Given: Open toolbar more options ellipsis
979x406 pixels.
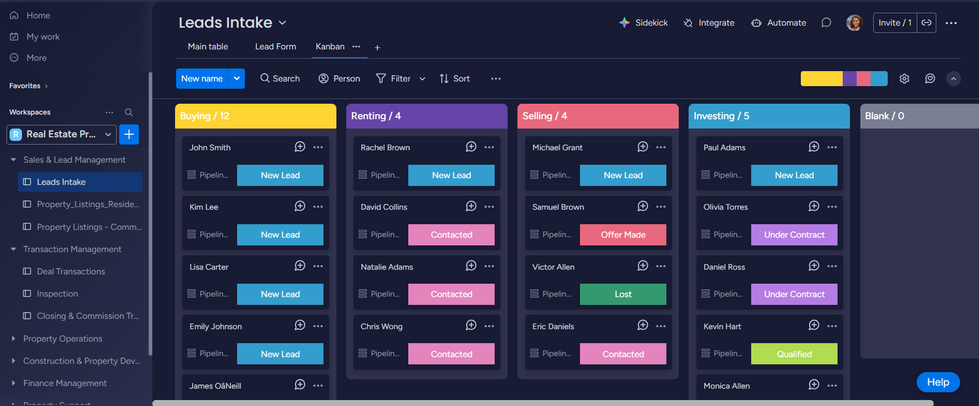Looking at the screenshot, I should point(496,79).
